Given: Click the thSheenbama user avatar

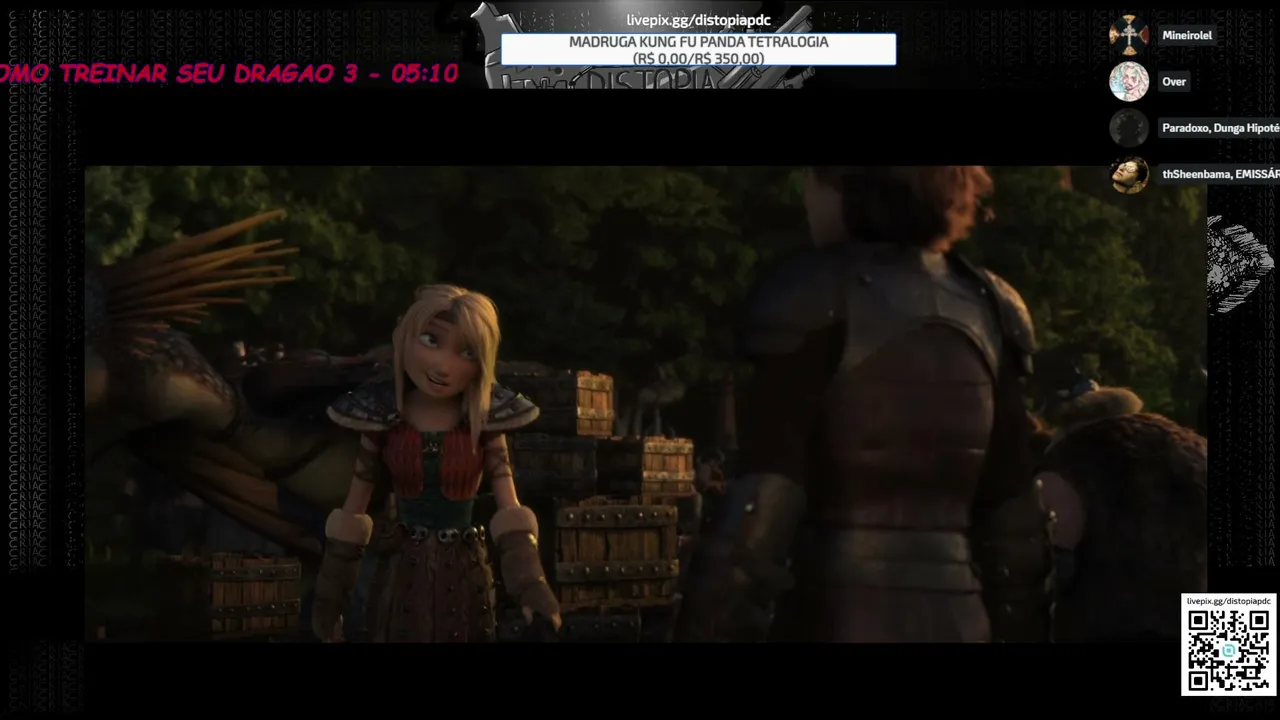Looking at the screenshot, I should 1129,174.
